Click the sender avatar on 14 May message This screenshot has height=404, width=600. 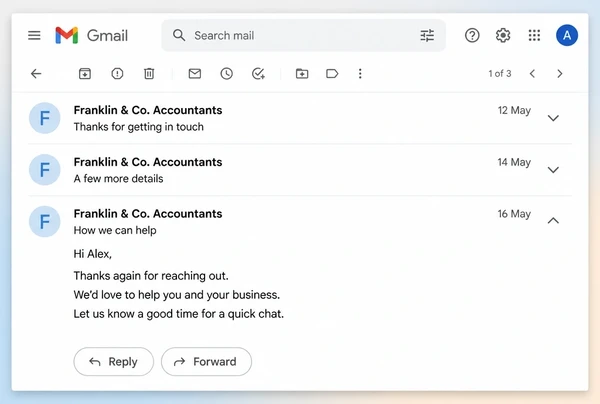[x=45, y=169]
